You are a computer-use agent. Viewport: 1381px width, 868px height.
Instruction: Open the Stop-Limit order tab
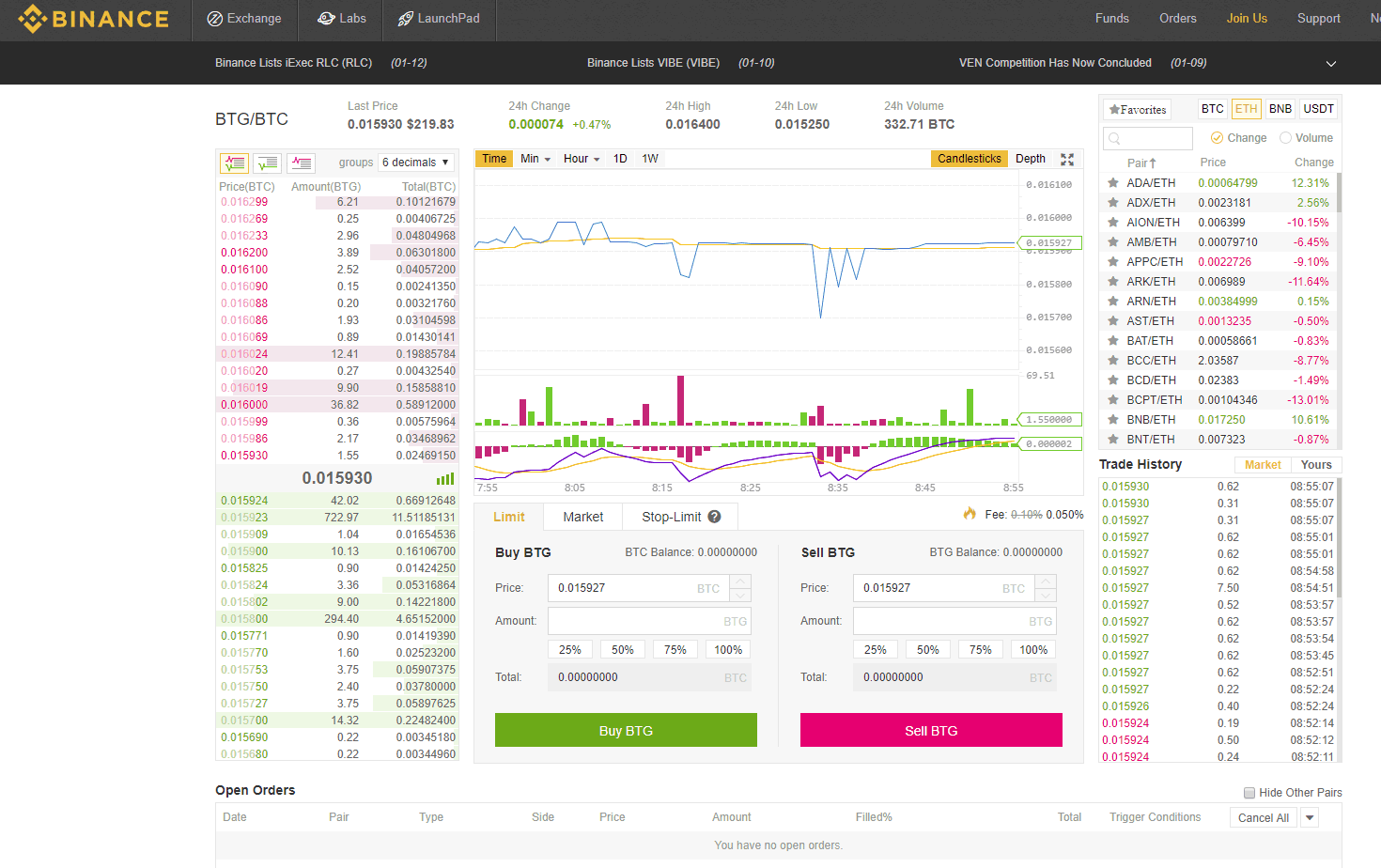(x=680, y=517)
